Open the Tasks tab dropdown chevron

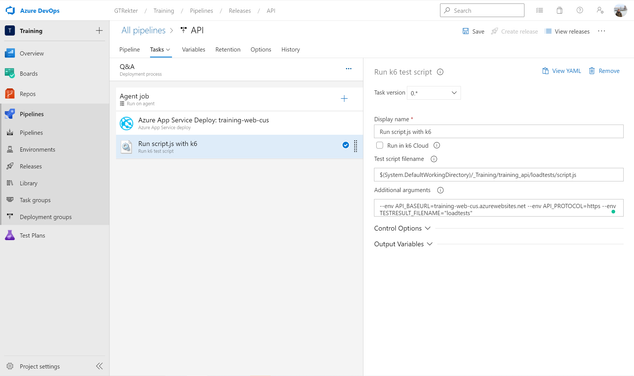(x=168, y=50)
